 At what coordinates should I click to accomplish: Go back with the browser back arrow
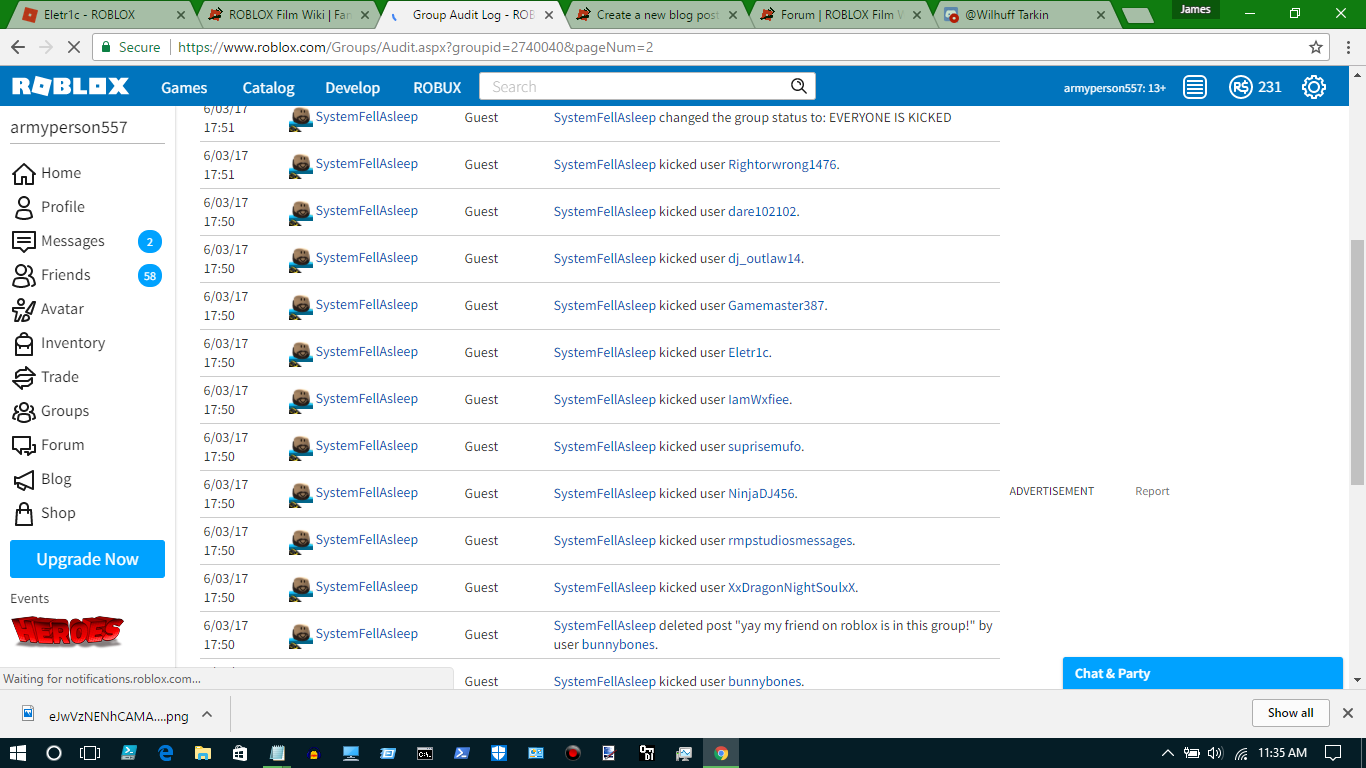coord(18,47)
